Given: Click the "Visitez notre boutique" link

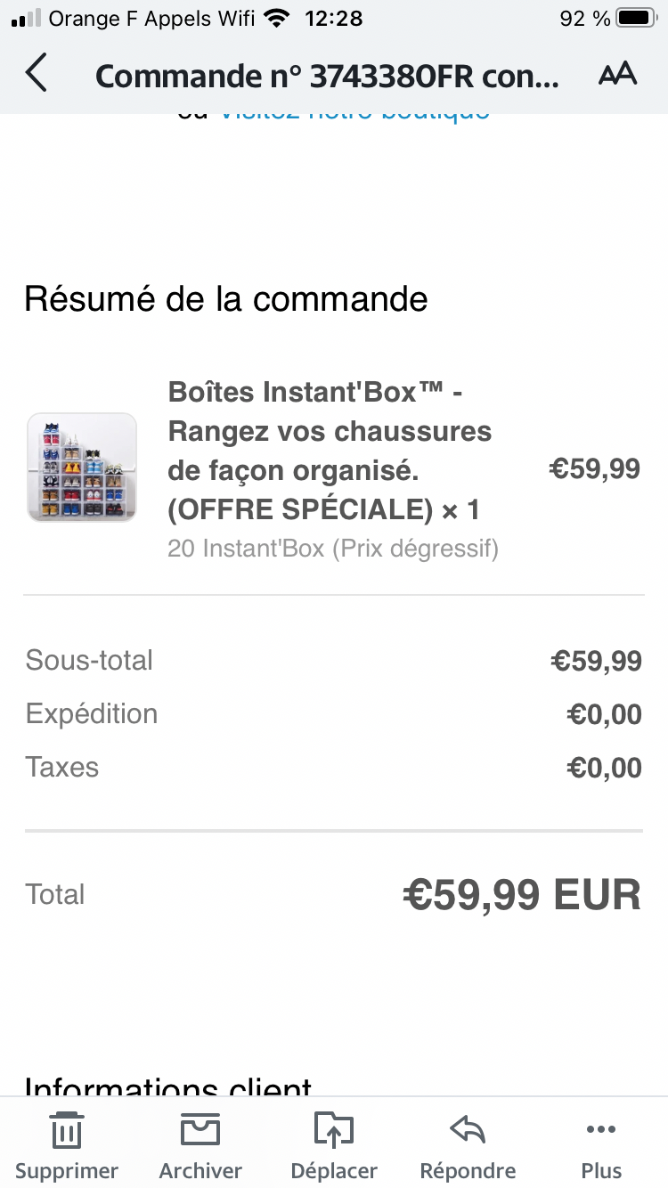Looking at the screenshot, I should [355, 112].
